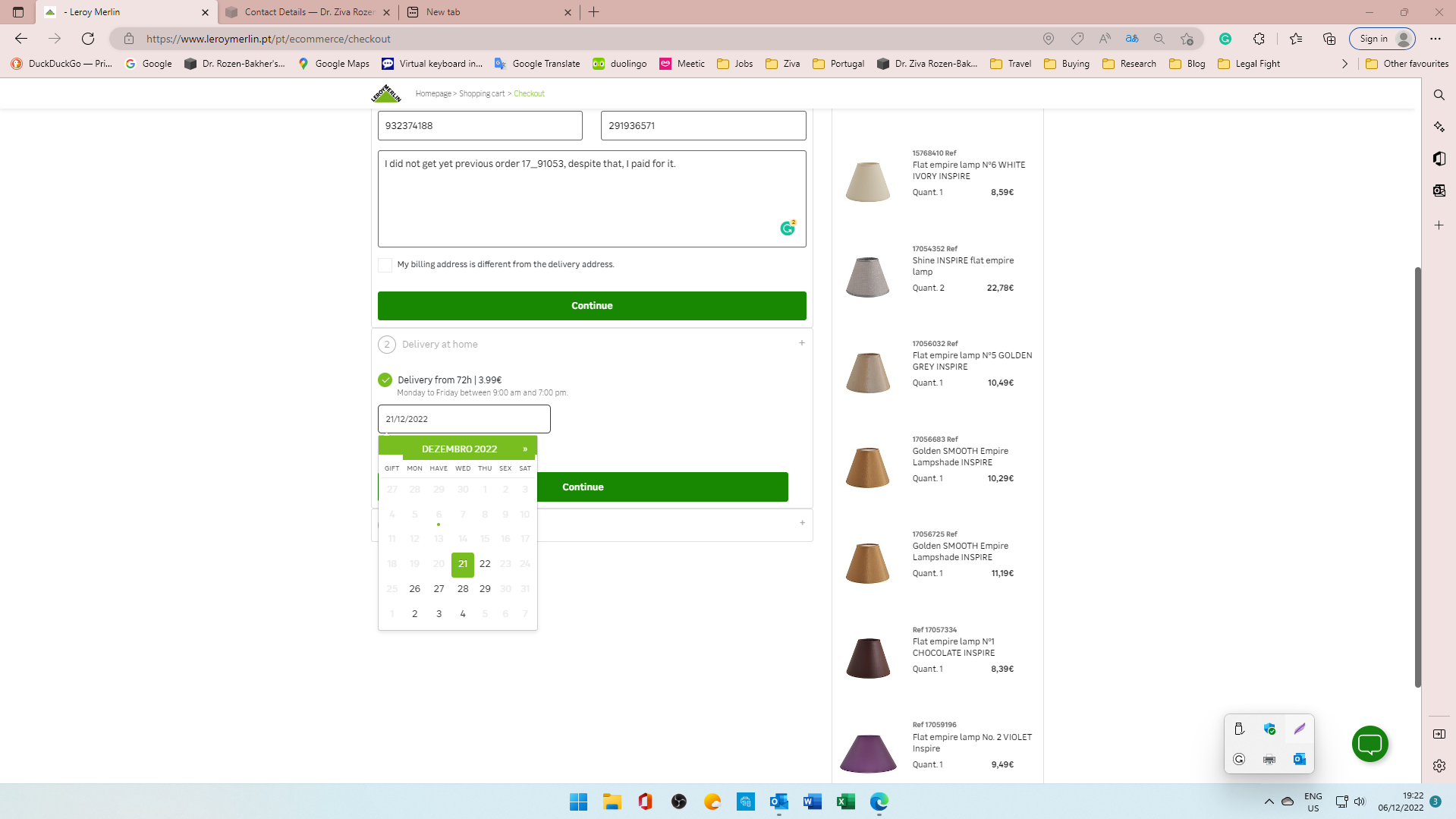Click Sign in button

point(1382,39)
